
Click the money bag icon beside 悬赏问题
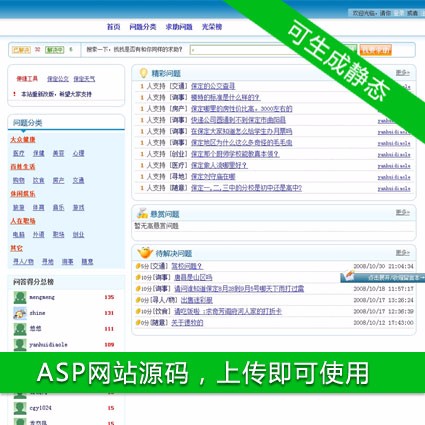pyautogui.click(x=142, y=213)
